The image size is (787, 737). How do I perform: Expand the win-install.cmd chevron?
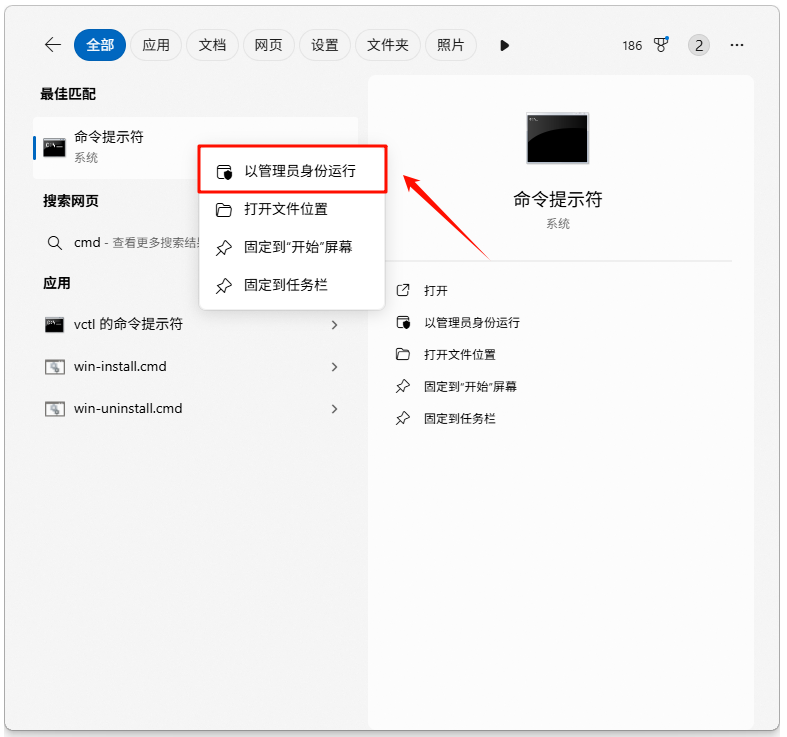coord(335,367)
